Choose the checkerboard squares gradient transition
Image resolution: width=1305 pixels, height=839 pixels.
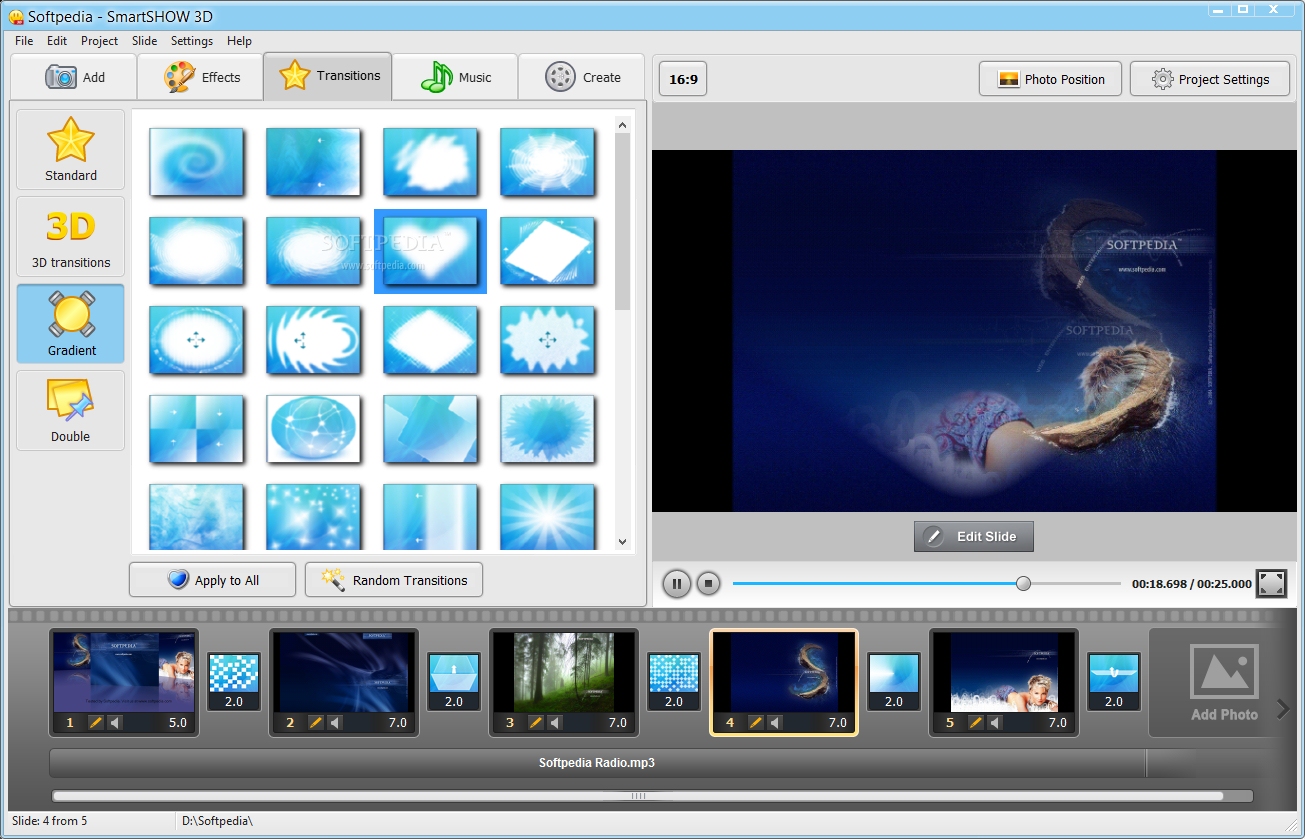tap(197, 428)
